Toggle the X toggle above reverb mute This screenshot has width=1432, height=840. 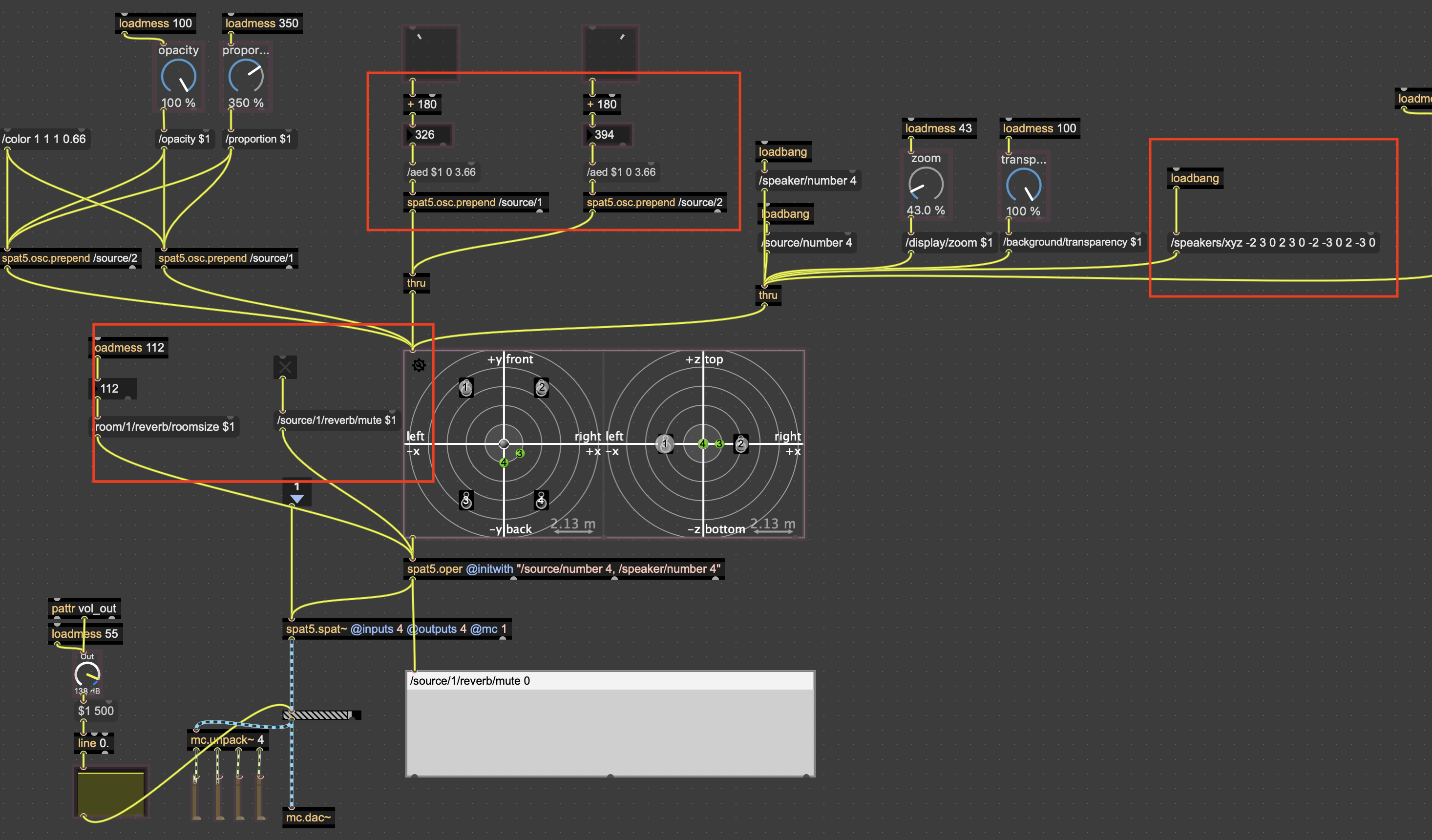pyautogui.click(x=285, y=367)
